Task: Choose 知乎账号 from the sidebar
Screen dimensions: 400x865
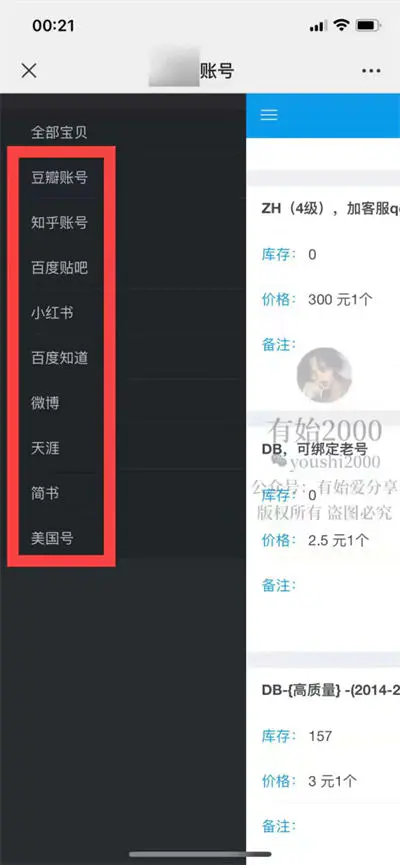Action: [x=59, y=223]
